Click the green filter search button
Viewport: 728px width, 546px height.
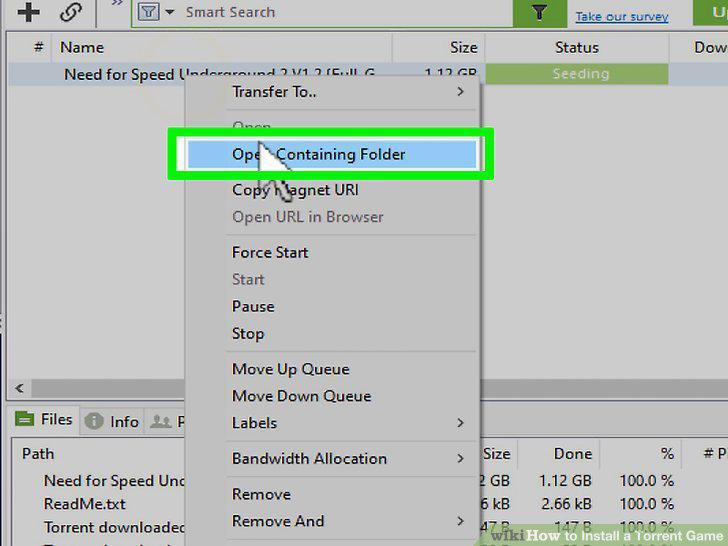pyautogui.click(x=540, y=13)
